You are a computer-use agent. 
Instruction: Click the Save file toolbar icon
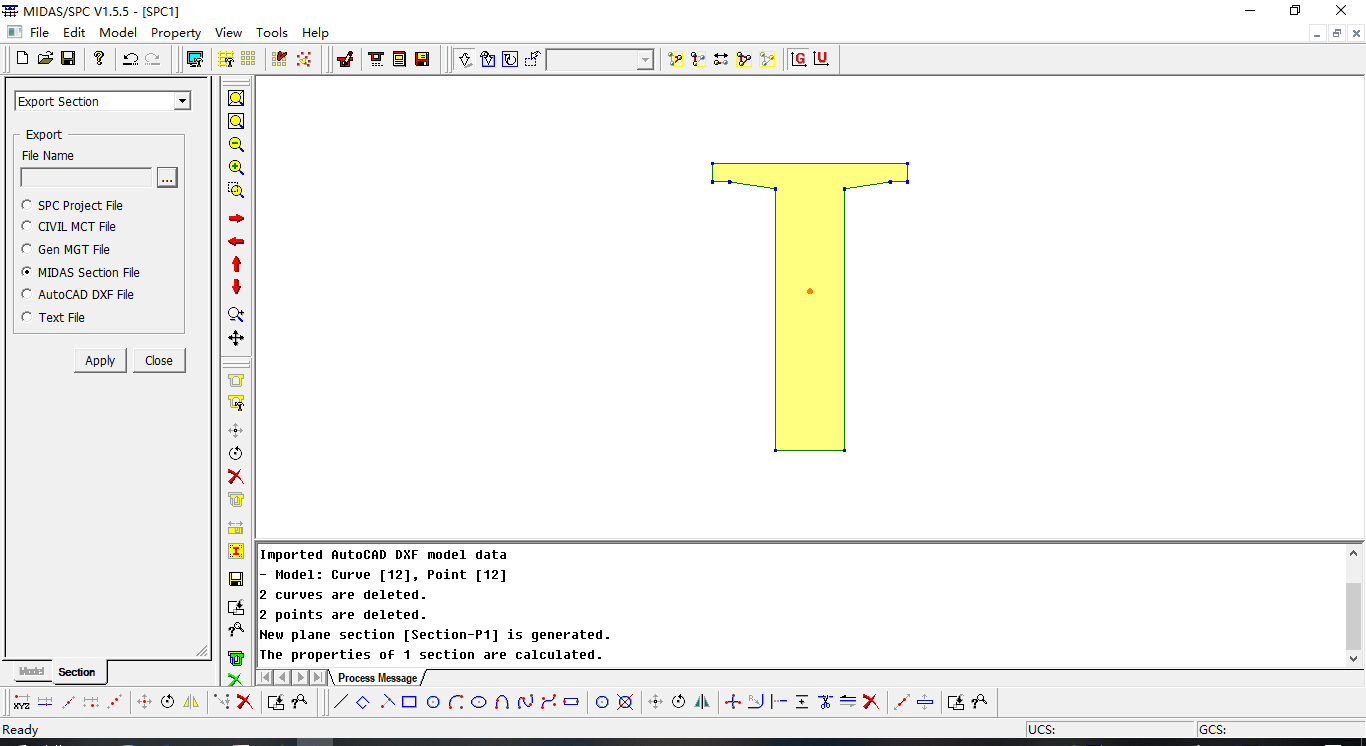(68, 59)
